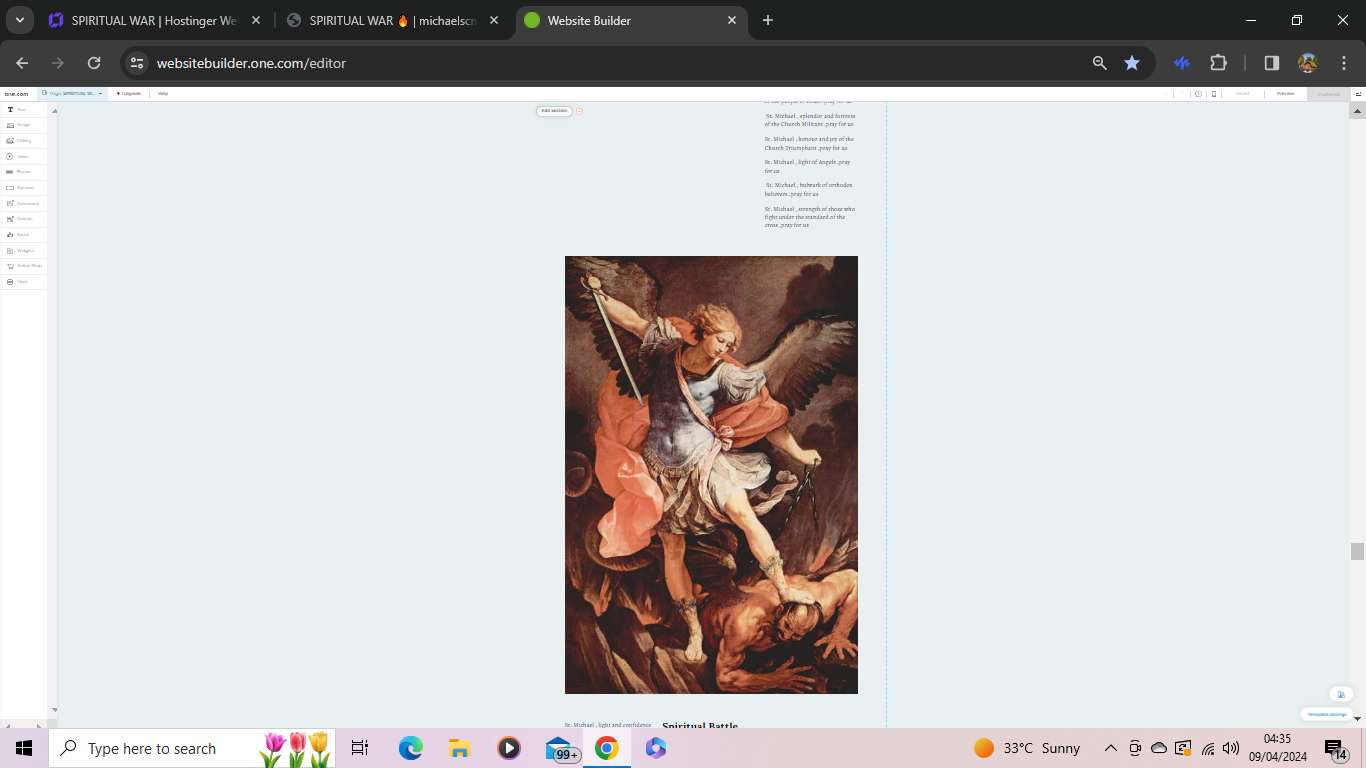Open the More components item in sidebar

23,281
